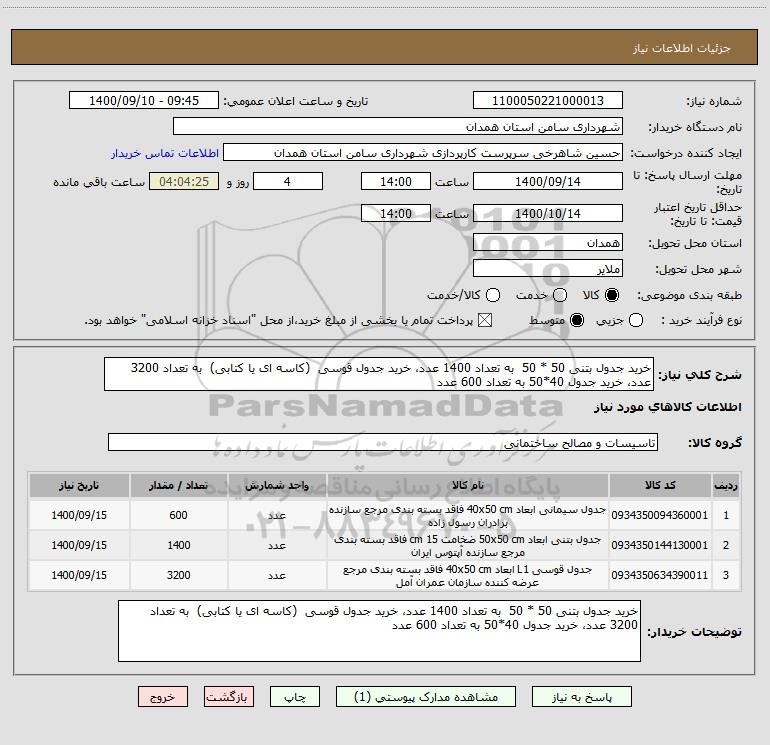Image resolution: width=770 pixels, height=745 pixels.
Task: Click the announcement date field 1400/09/10 - 09:45
Action: click(144, 100)
